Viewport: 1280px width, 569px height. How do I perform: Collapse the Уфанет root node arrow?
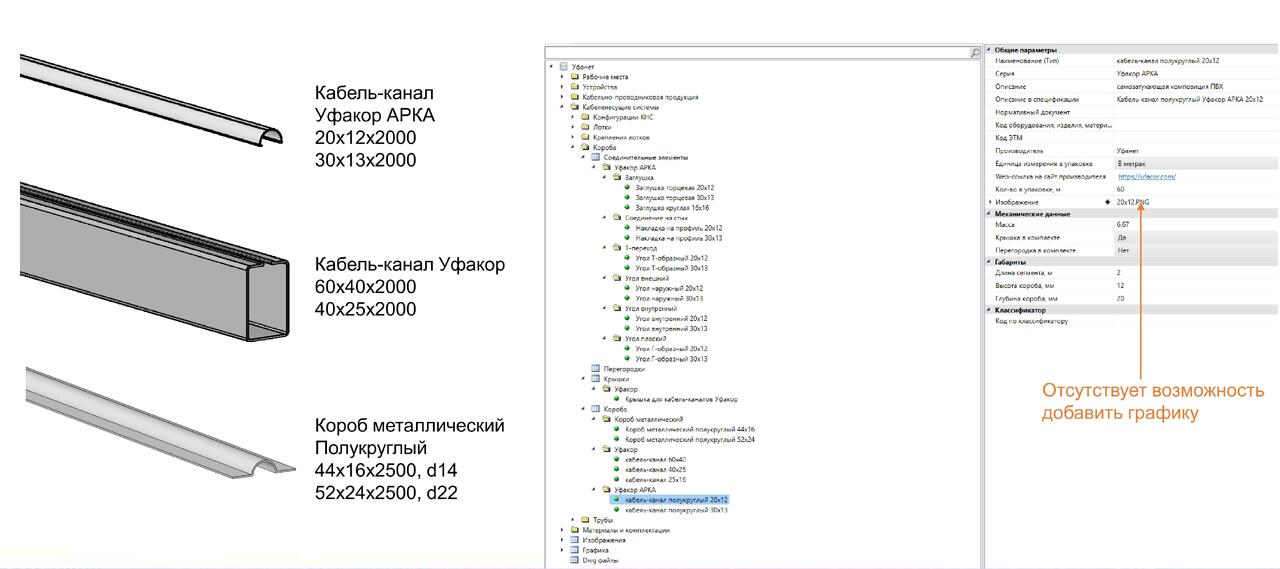coord(550,67)
